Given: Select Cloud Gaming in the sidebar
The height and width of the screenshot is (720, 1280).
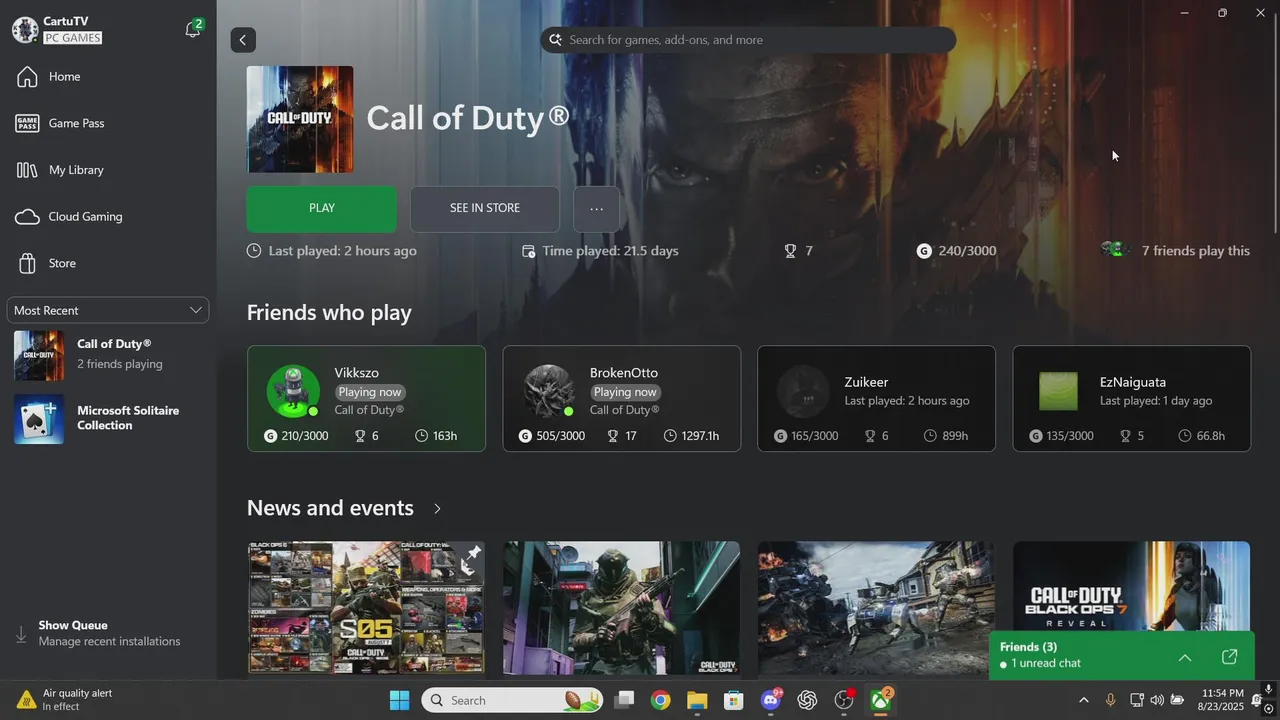Looking at the screenshot, I should [x=108, y=217].
